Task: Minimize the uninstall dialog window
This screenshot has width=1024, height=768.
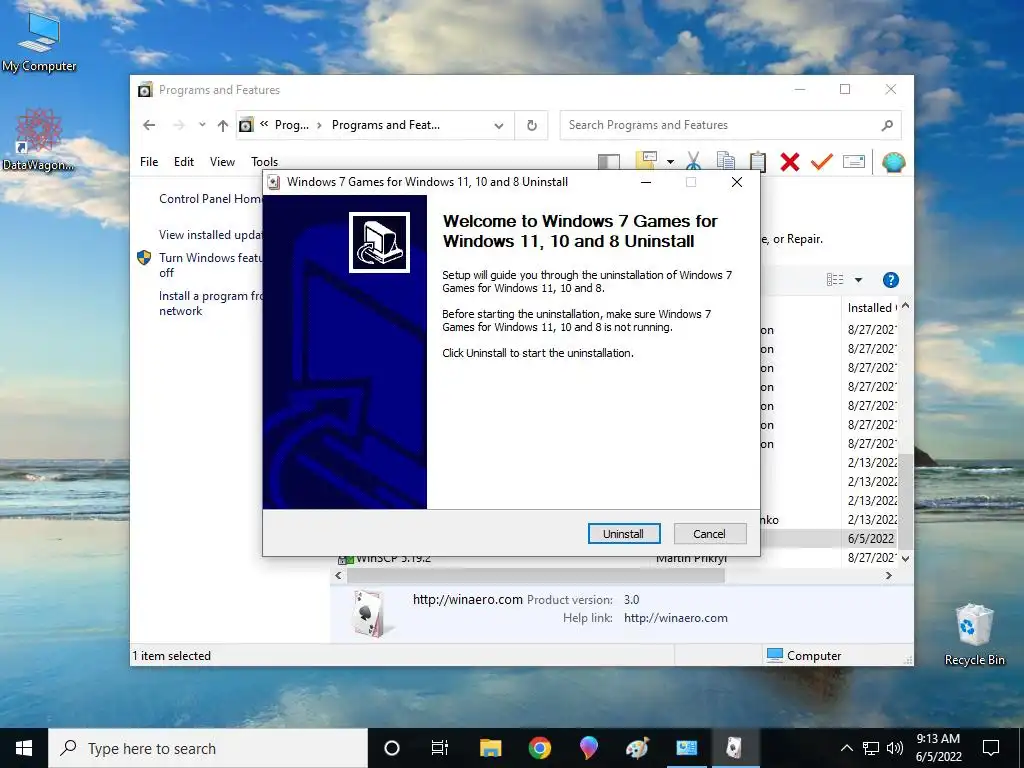Action: point(646,182)
